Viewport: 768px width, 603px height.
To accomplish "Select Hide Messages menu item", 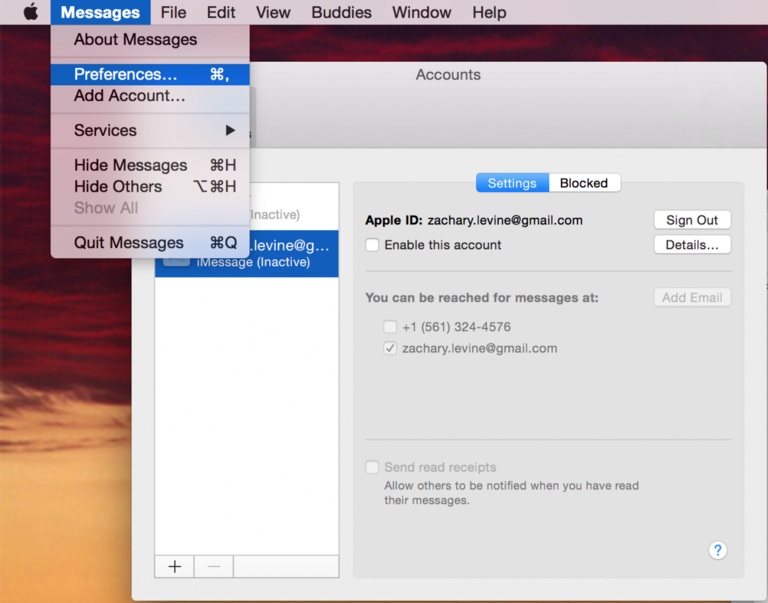I will click(150, 166).
